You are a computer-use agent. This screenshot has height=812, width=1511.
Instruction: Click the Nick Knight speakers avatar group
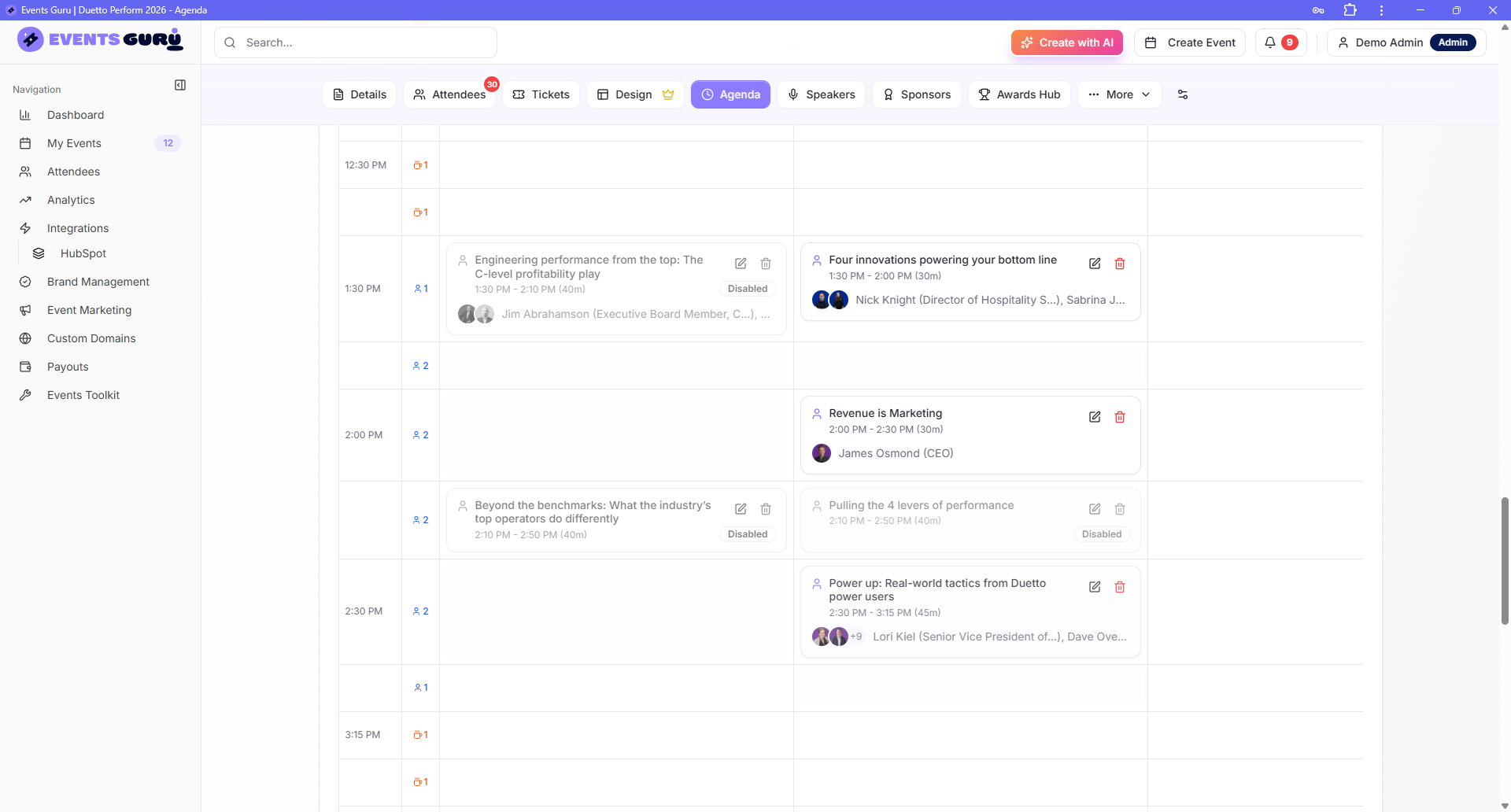click(830, 300)
